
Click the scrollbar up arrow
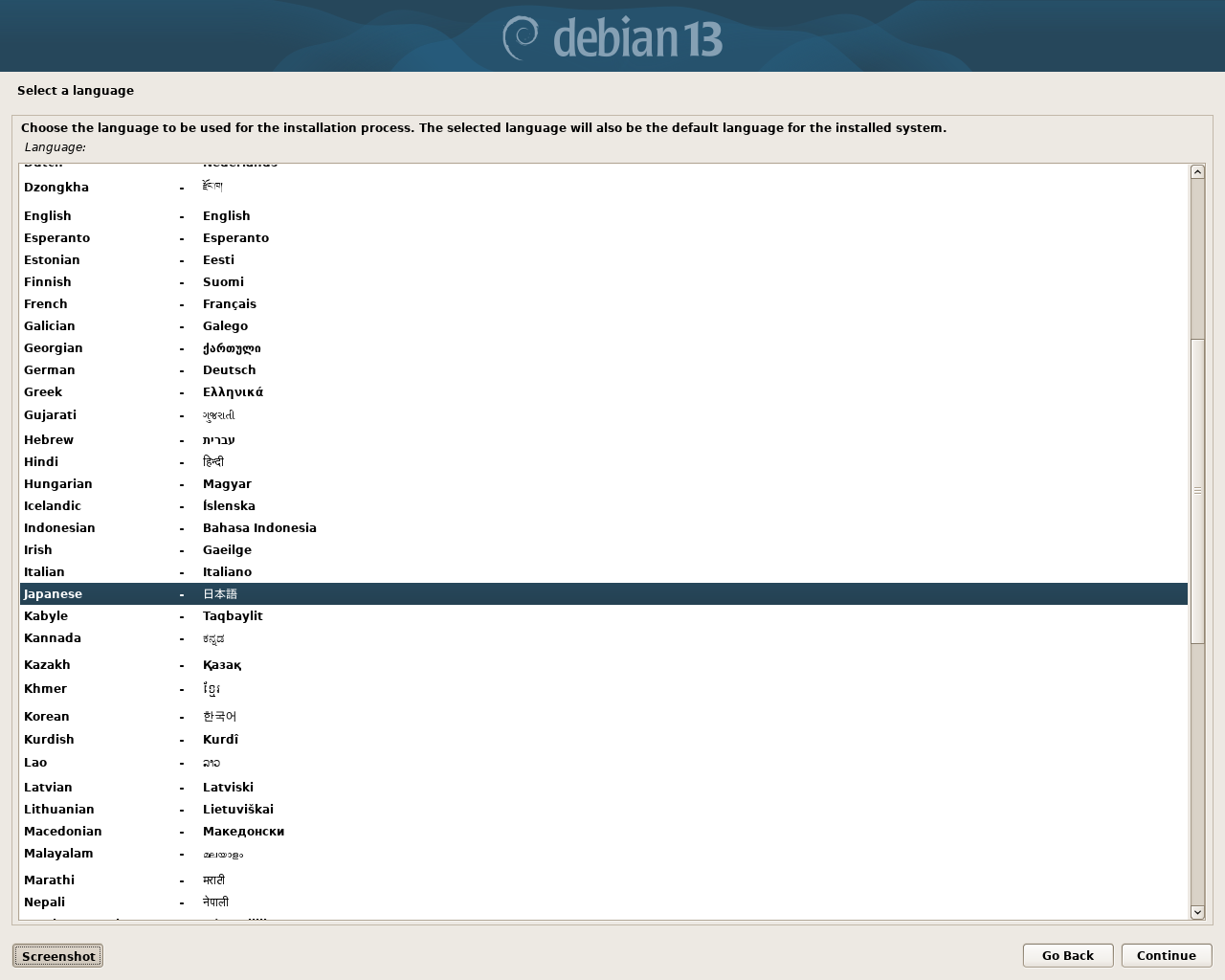click(1197, 171)
